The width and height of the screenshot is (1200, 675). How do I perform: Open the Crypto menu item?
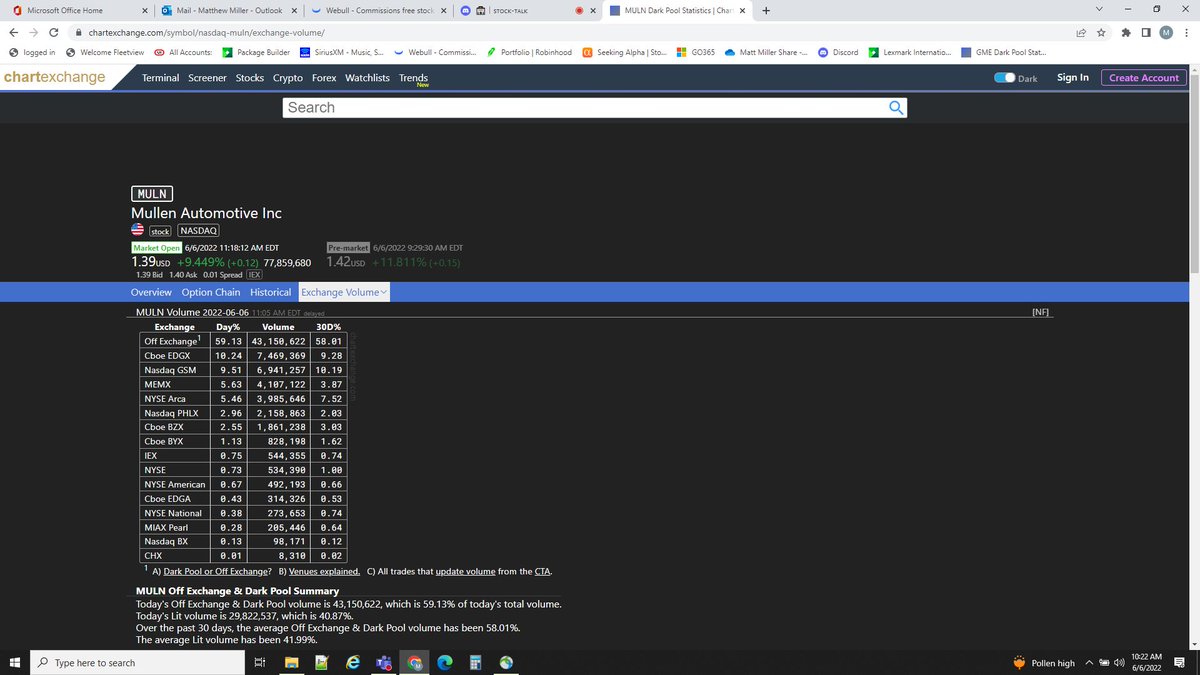[288, 77]
